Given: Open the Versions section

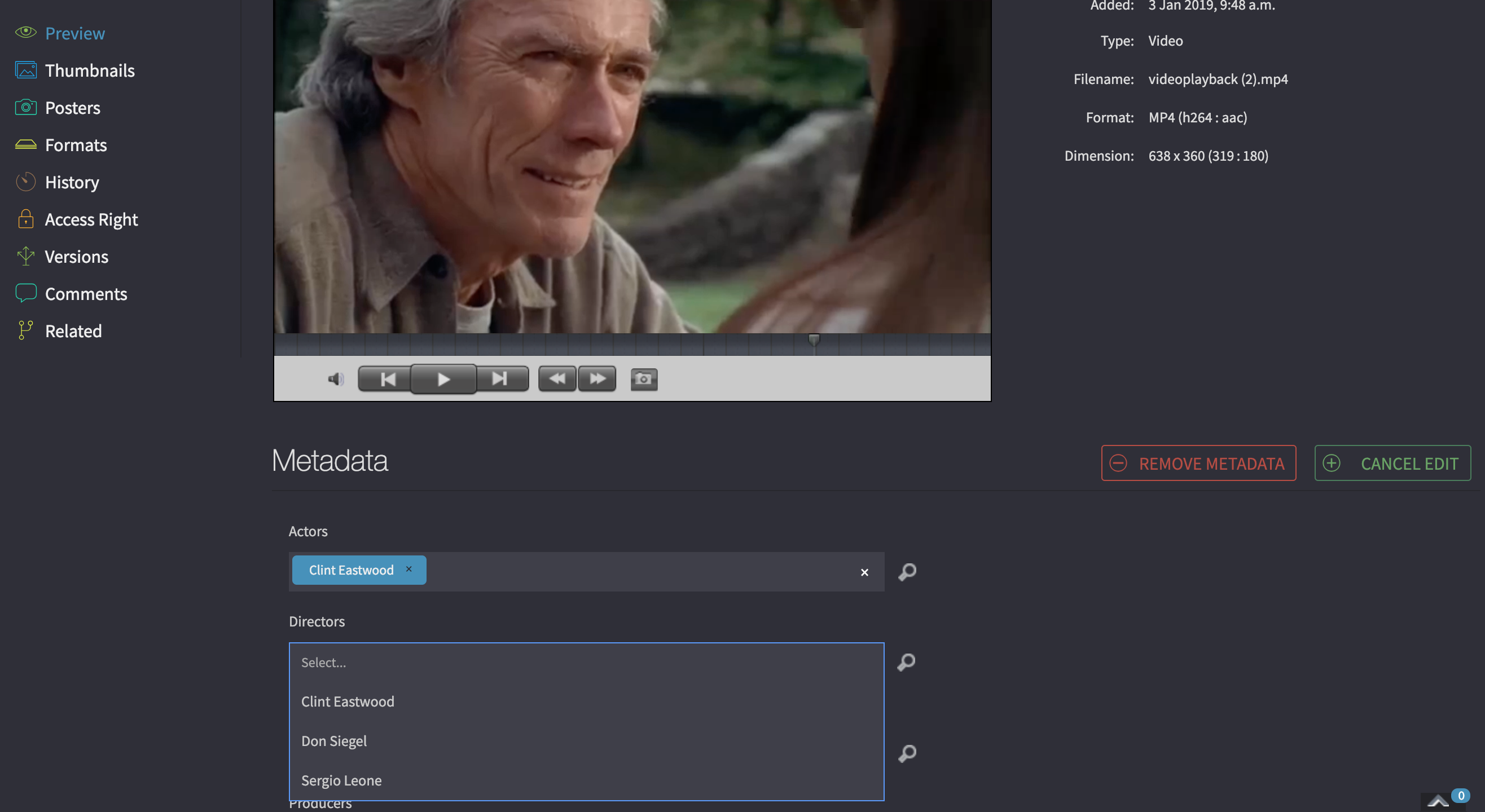Looking at the screenshot, I should (x=77, y=257).
